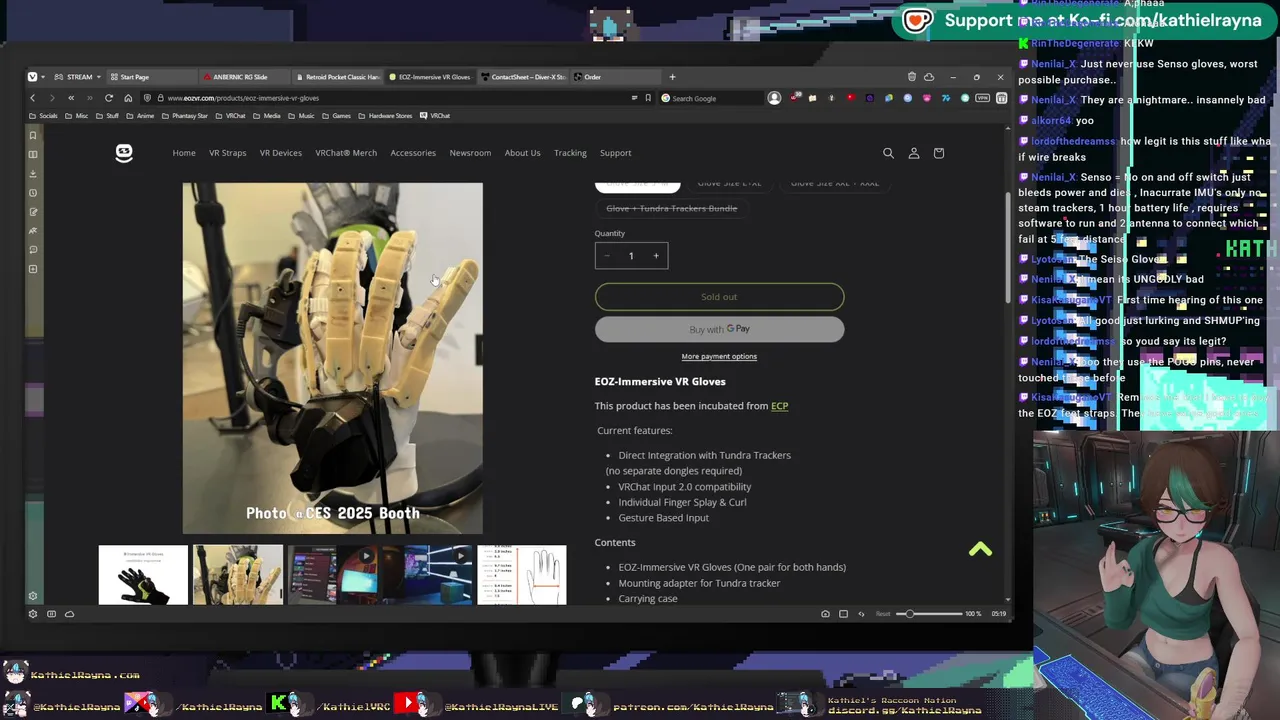Open the Downloads sidebar panel
Image resolution: width=1280 pixels, height=720 pixels.
pyautogui.click(x=33, y=173)
